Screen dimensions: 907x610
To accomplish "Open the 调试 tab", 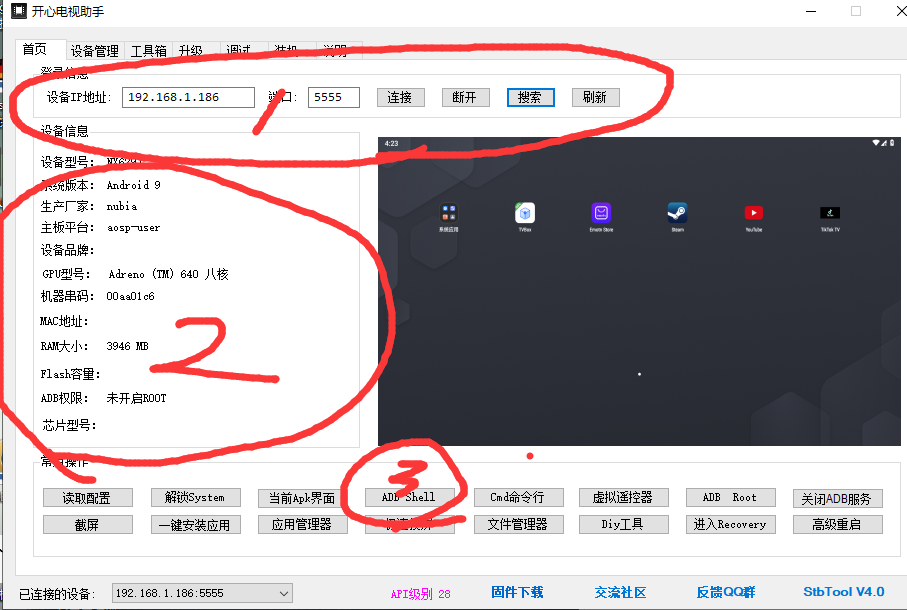I will [238, 51].
